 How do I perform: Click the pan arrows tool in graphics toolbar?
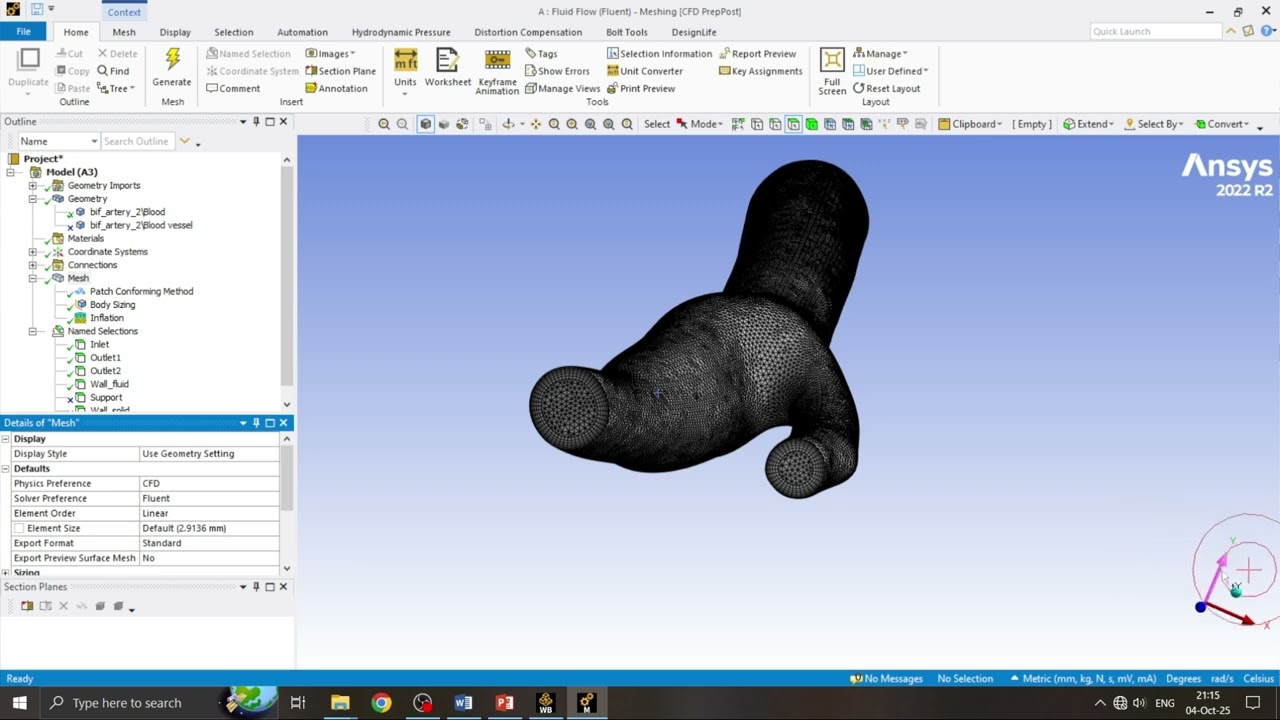pyautogui.click(x=536, y=124)
